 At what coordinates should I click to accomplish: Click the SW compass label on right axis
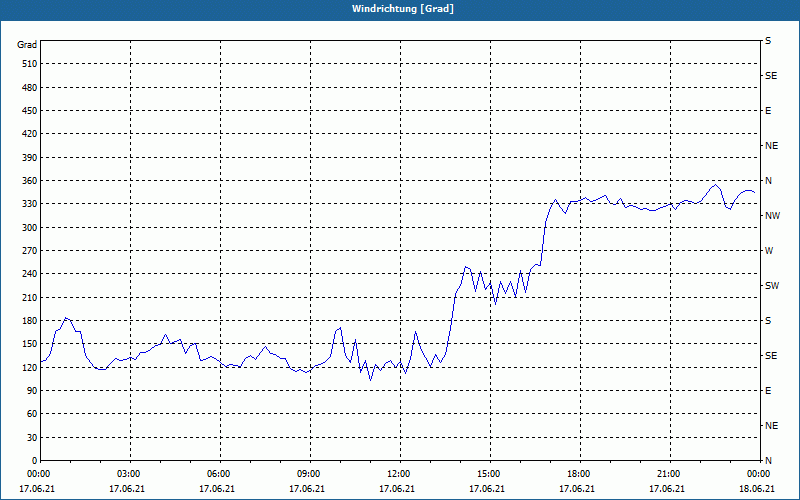click(772, 286)
